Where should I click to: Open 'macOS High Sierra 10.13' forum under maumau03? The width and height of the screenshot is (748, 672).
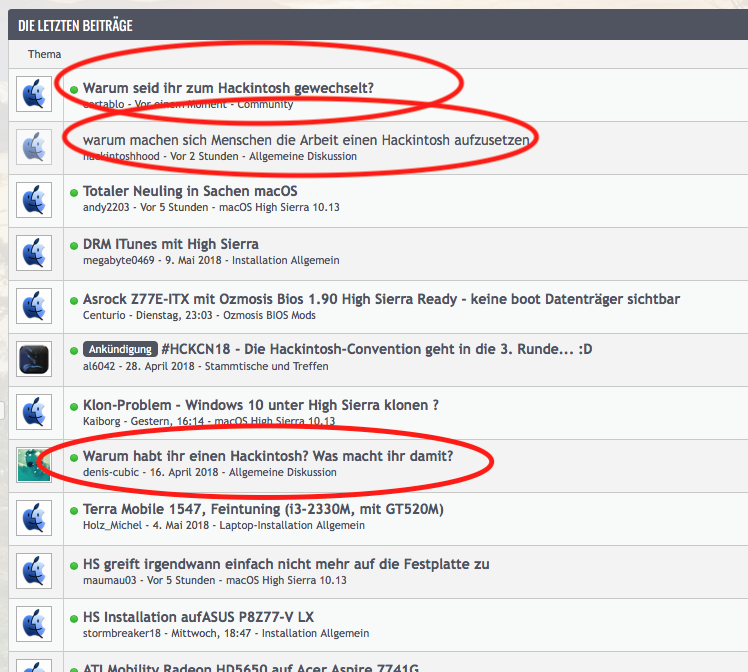286,580
